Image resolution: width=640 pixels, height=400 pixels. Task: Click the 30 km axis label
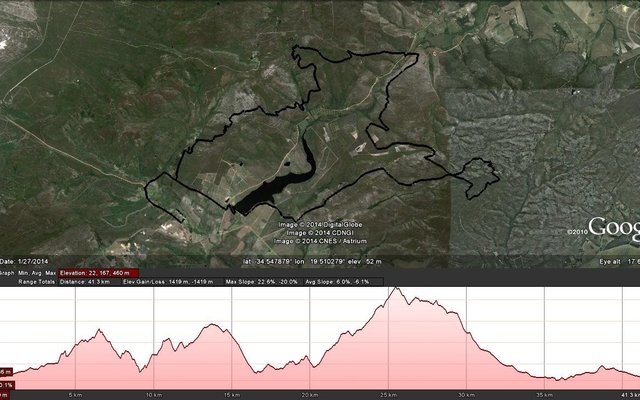[x=466, y=395]
